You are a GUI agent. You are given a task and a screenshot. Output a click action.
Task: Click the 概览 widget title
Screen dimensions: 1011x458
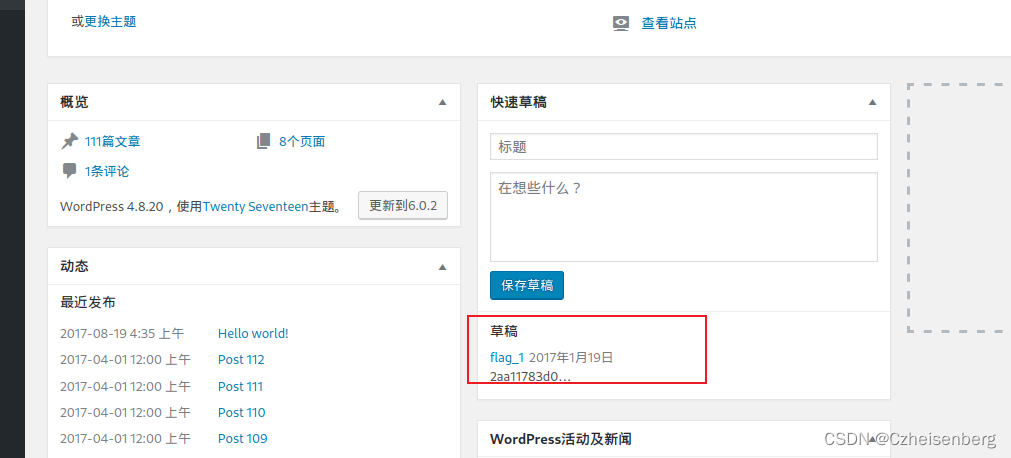click(74, 102)
